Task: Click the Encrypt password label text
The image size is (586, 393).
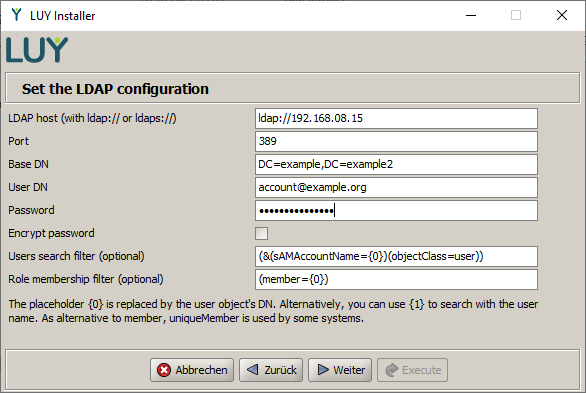Action: pos(51,233)
